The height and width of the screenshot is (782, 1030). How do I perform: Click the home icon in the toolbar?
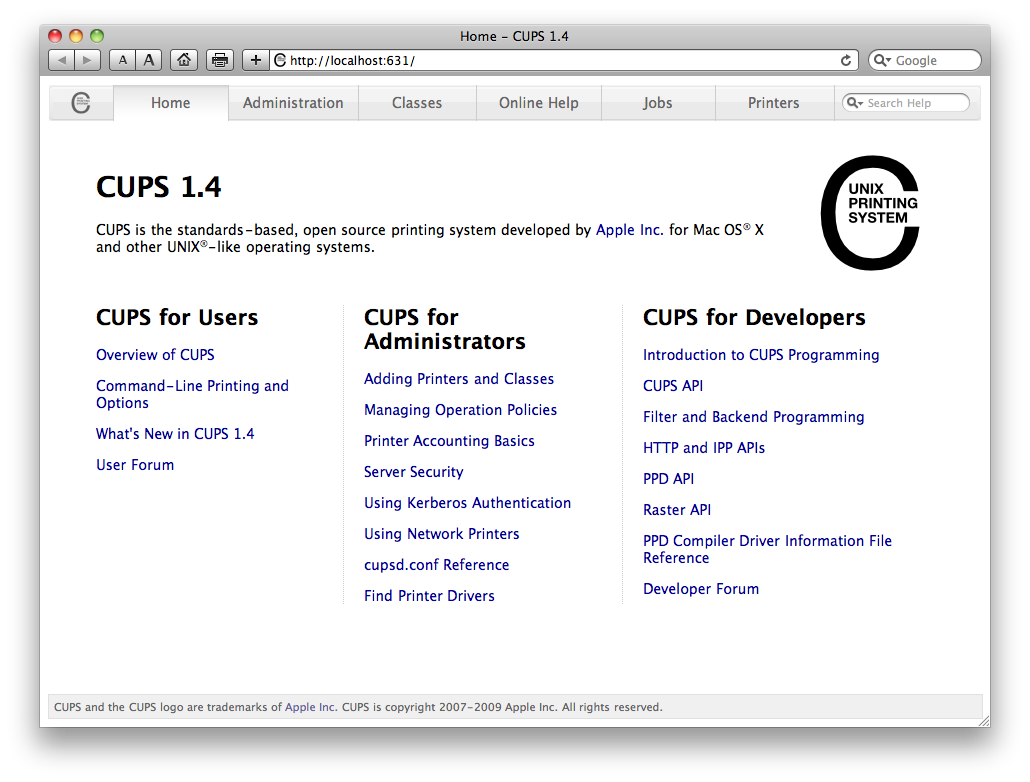(184, 60)
